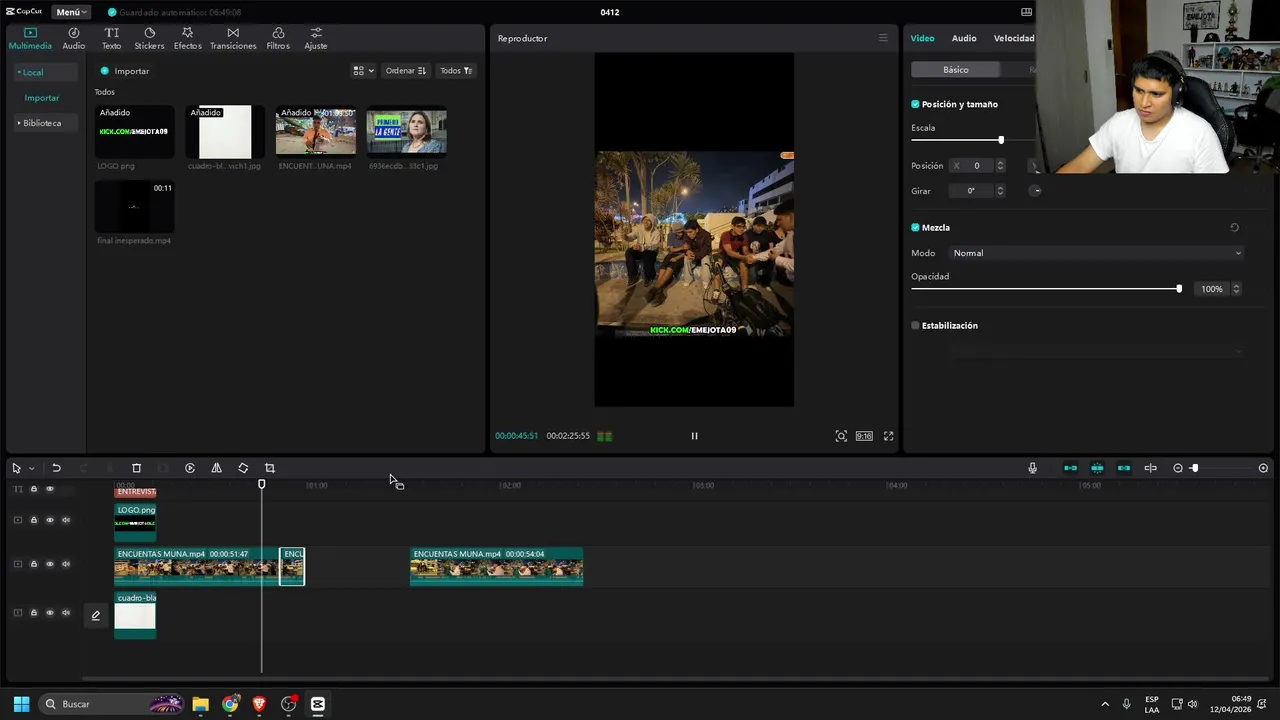Switch to the Video properties tab
Image resolution: width=1280 pixels, height=720 pixels.
tap(922, 38)
